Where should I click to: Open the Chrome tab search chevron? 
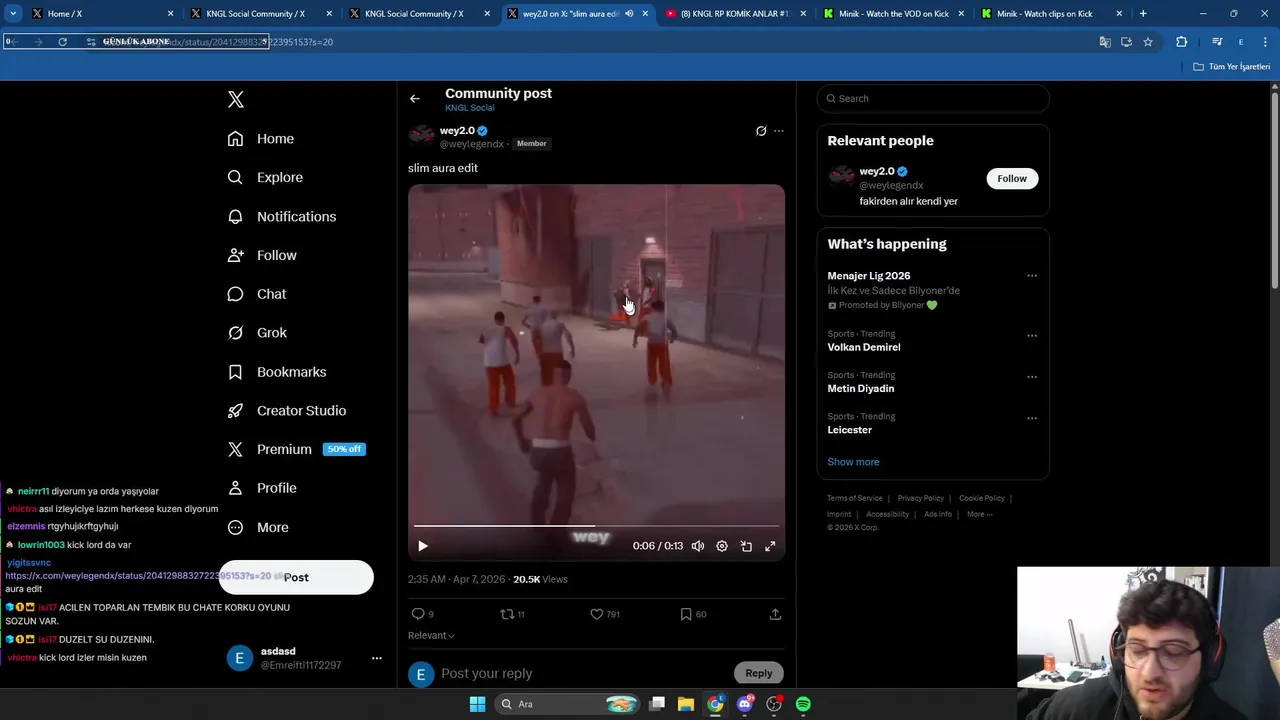click(x=13, y=14)
